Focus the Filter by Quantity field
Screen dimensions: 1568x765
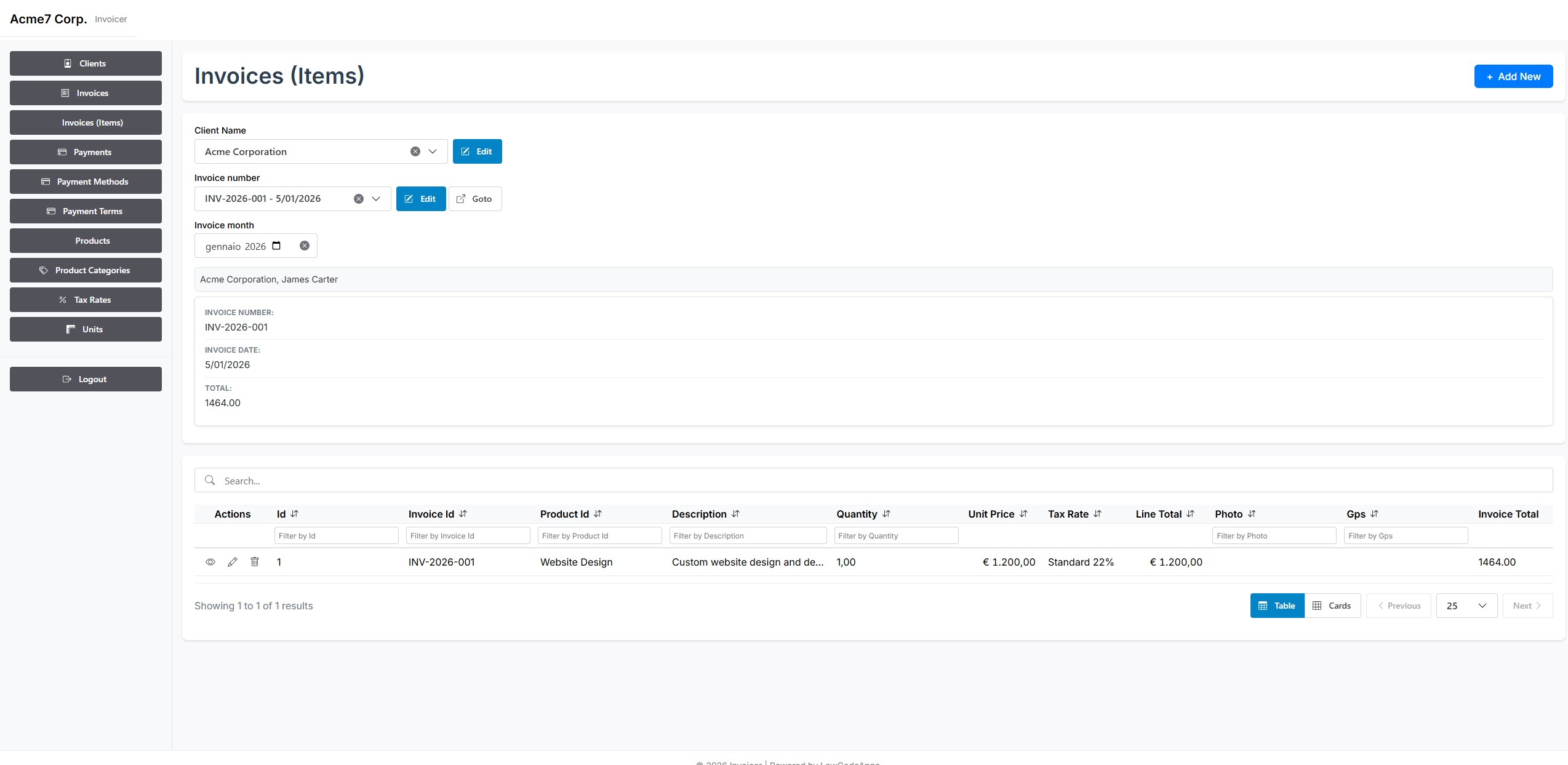896,535
